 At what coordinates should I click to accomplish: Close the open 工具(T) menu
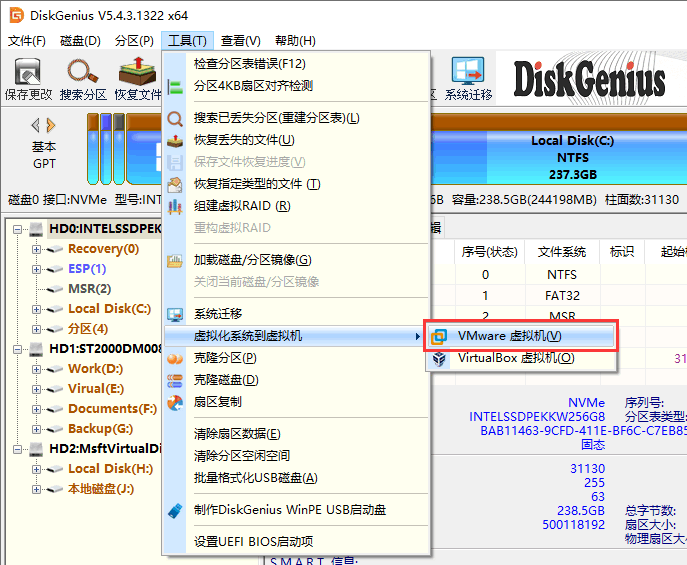pos(188,41)
